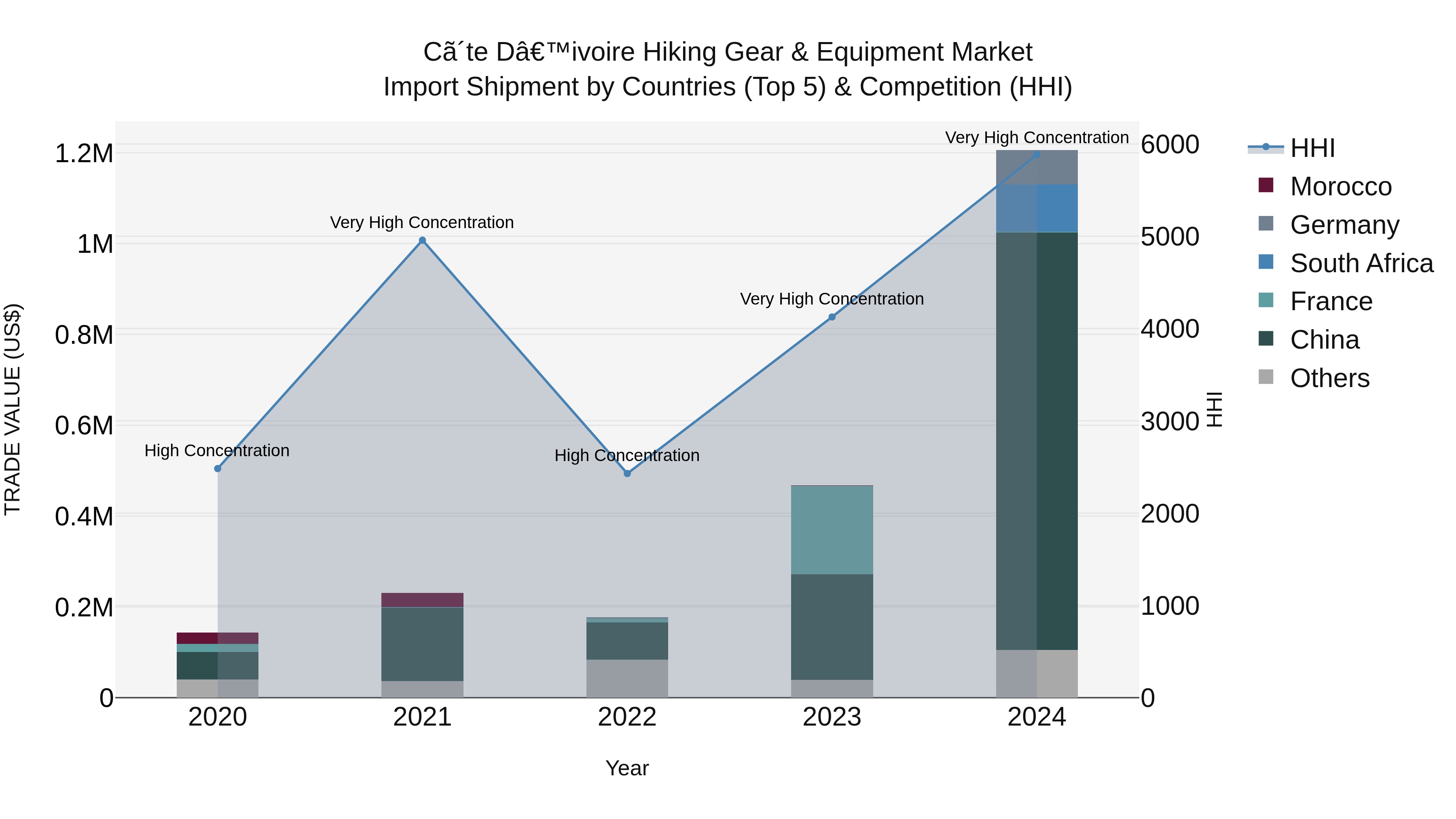This screenshot has width=1456, height=819.
Task: Click the 0.4M left axis tick label
Action: (84, 516)
